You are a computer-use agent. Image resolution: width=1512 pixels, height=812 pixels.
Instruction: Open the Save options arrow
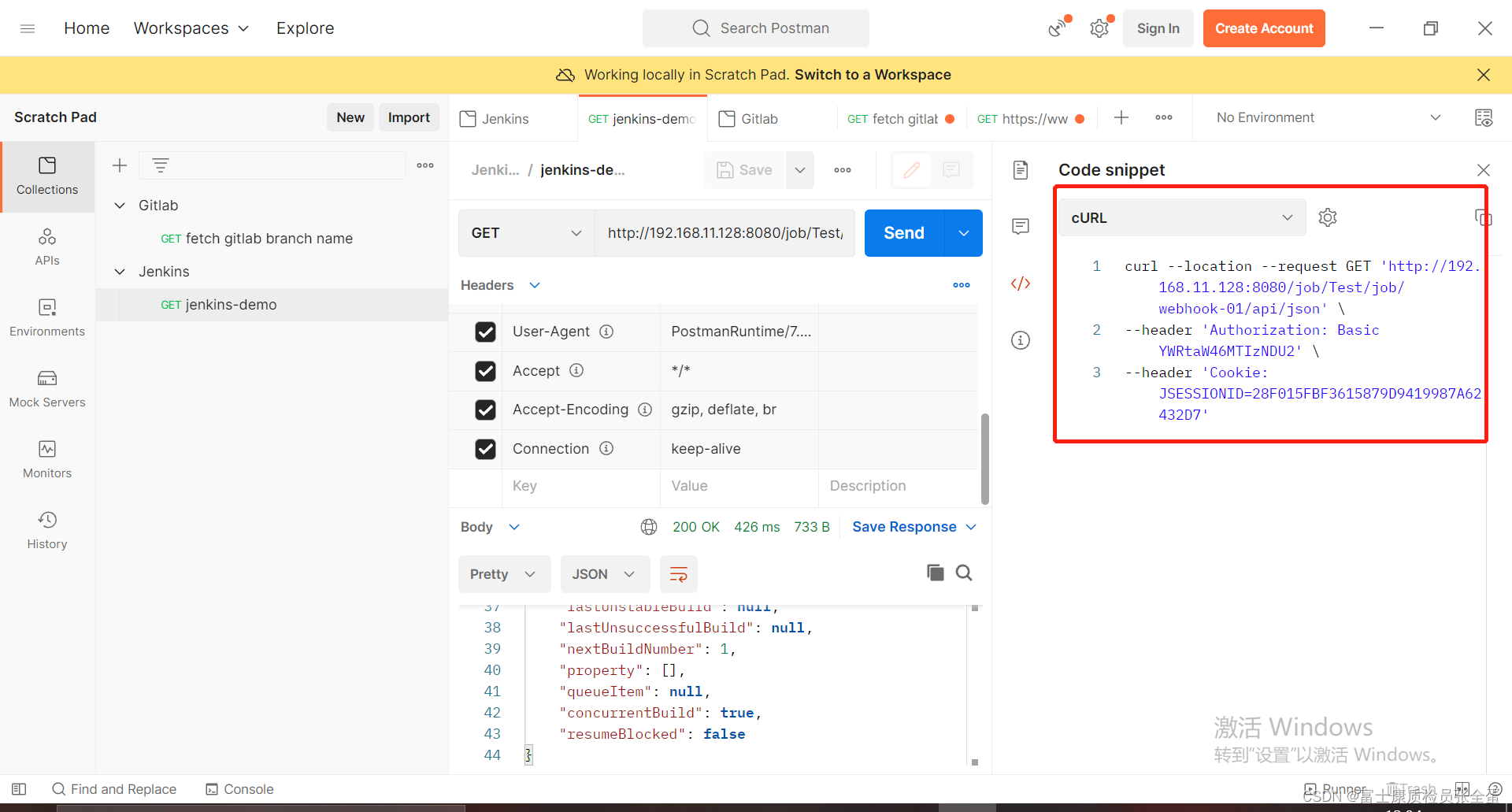(800, 170)
